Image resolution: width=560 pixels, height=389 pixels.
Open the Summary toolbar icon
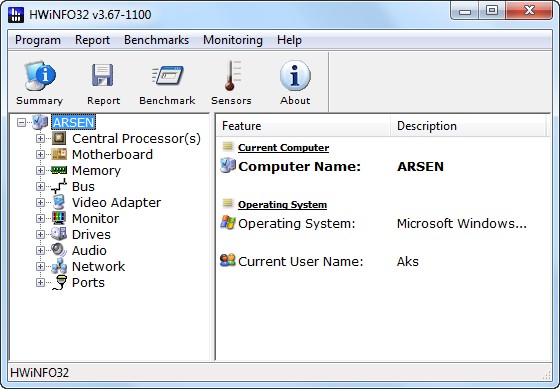[x=40, y=76]
